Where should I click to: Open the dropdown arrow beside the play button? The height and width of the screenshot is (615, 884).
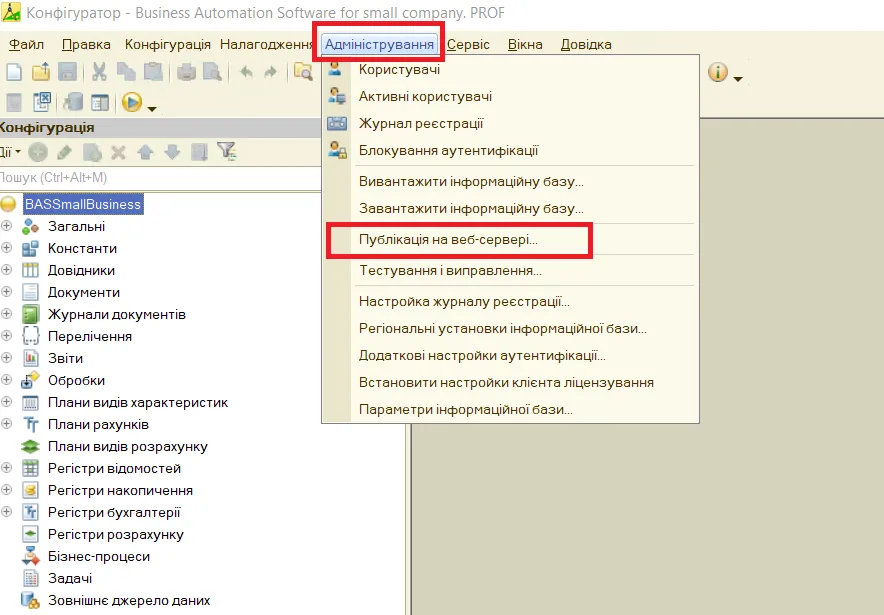tap(152, 106)
